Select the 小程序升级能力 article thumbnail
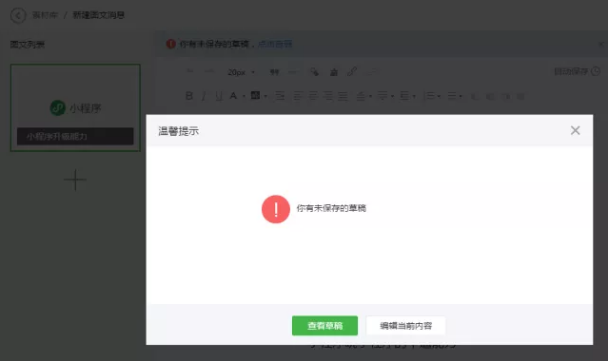This screenshot has height=361, width=608. pos(75,108)
